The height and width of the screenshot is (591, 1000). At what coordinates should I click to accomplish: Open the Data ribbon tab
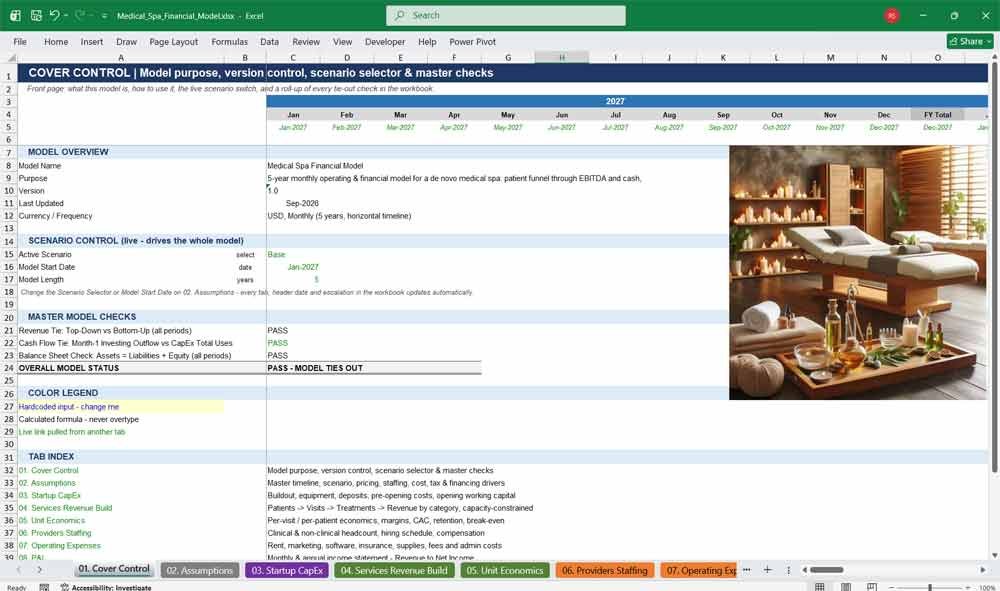coord(269,41)
